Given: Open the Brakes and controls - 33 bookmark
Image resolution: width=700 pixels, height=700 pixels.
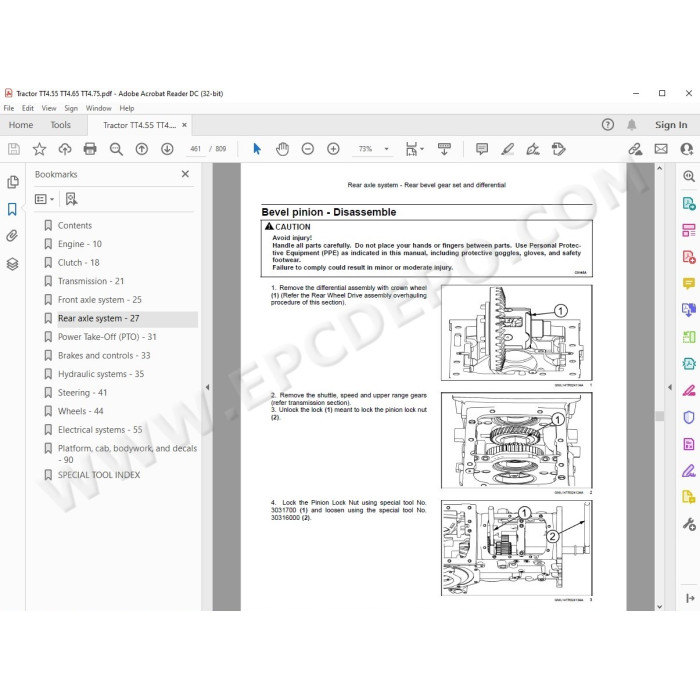Looking at the screenshot, I should [x=104, y=356].
